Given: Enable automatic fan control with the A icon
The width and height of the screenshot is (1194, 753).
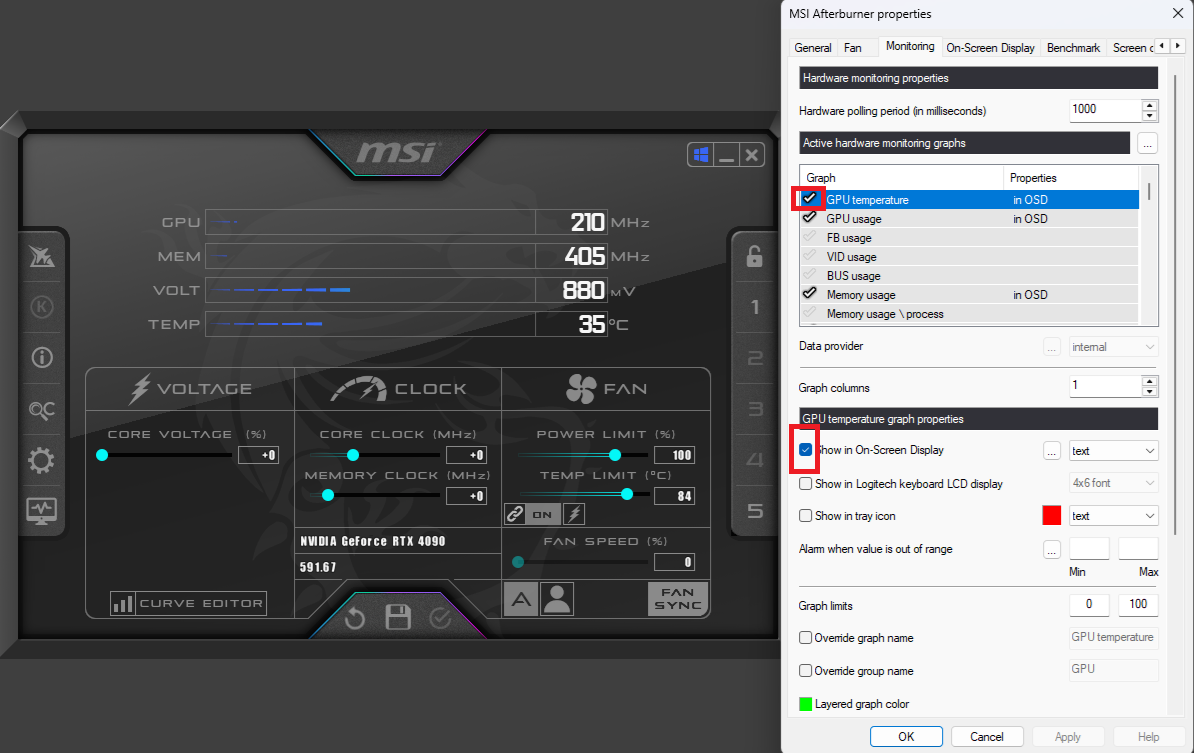Looking at the screenshot, I should click(x=521, y=598).
